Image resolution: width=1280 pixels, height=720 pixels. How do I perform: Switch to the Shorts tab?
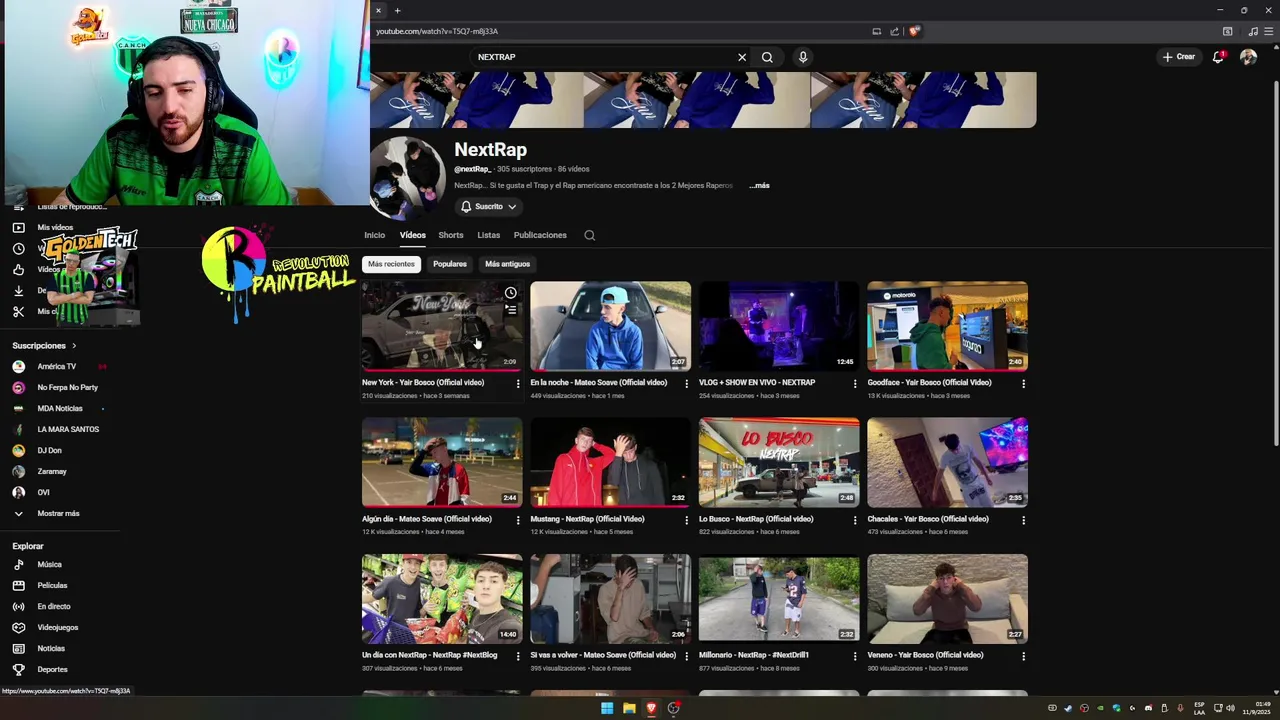450,235
